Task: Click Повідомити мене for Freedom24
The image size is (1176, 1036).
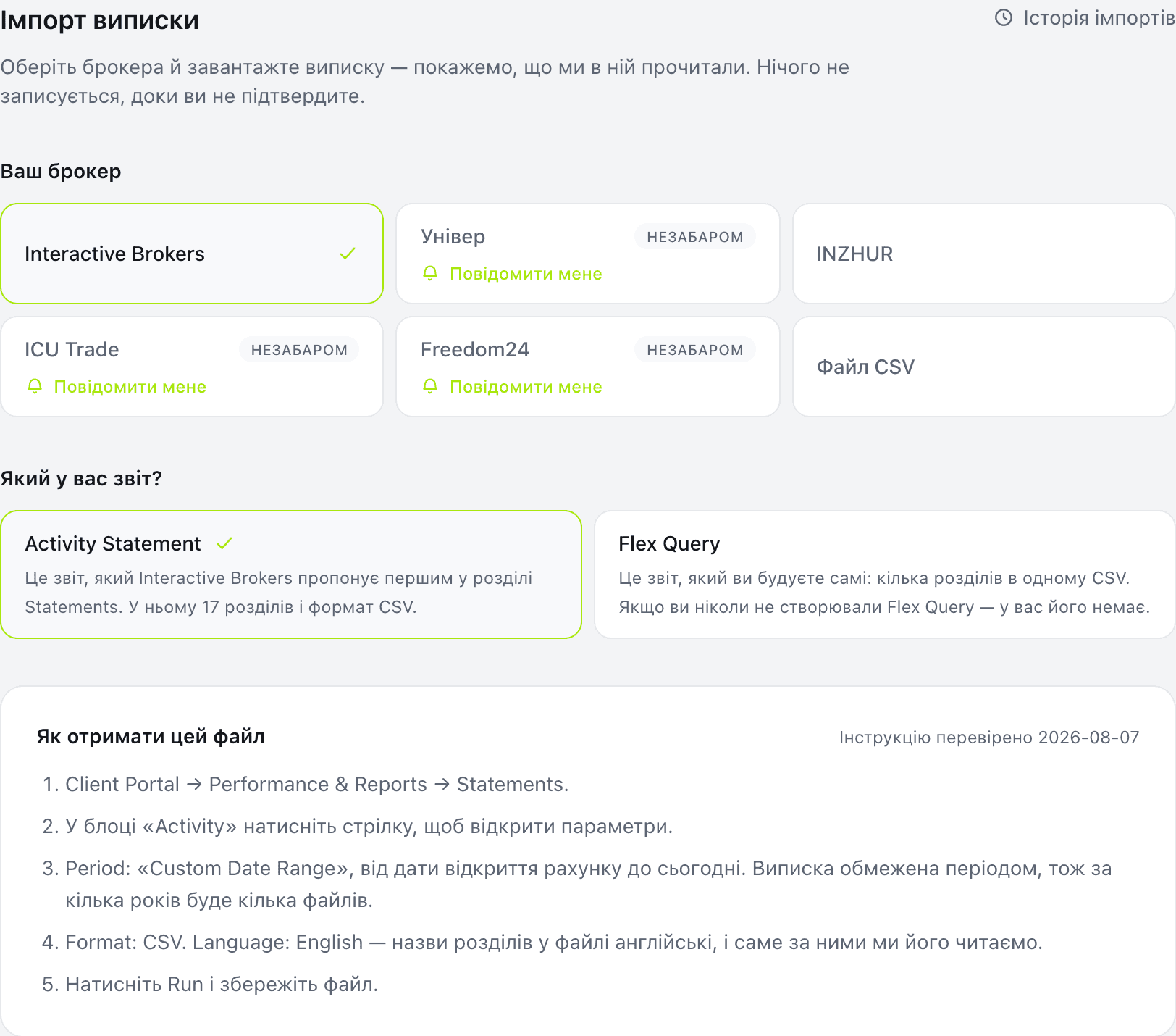Action: point(526,387)
